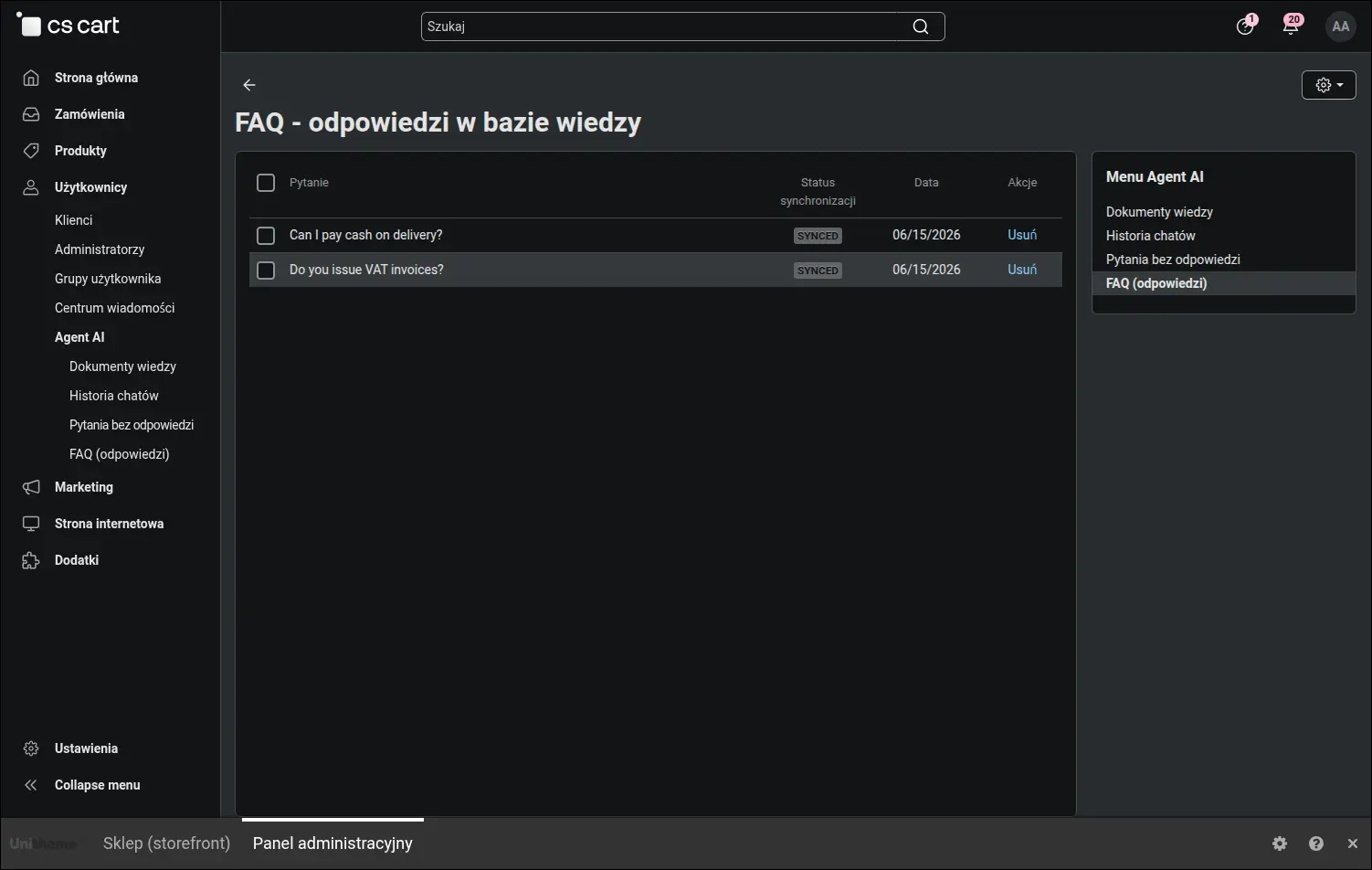Open the gear settings dropdown button
Viewport: 1372px width, 870px height.
pyautogui.click(x=1328, y=85)
